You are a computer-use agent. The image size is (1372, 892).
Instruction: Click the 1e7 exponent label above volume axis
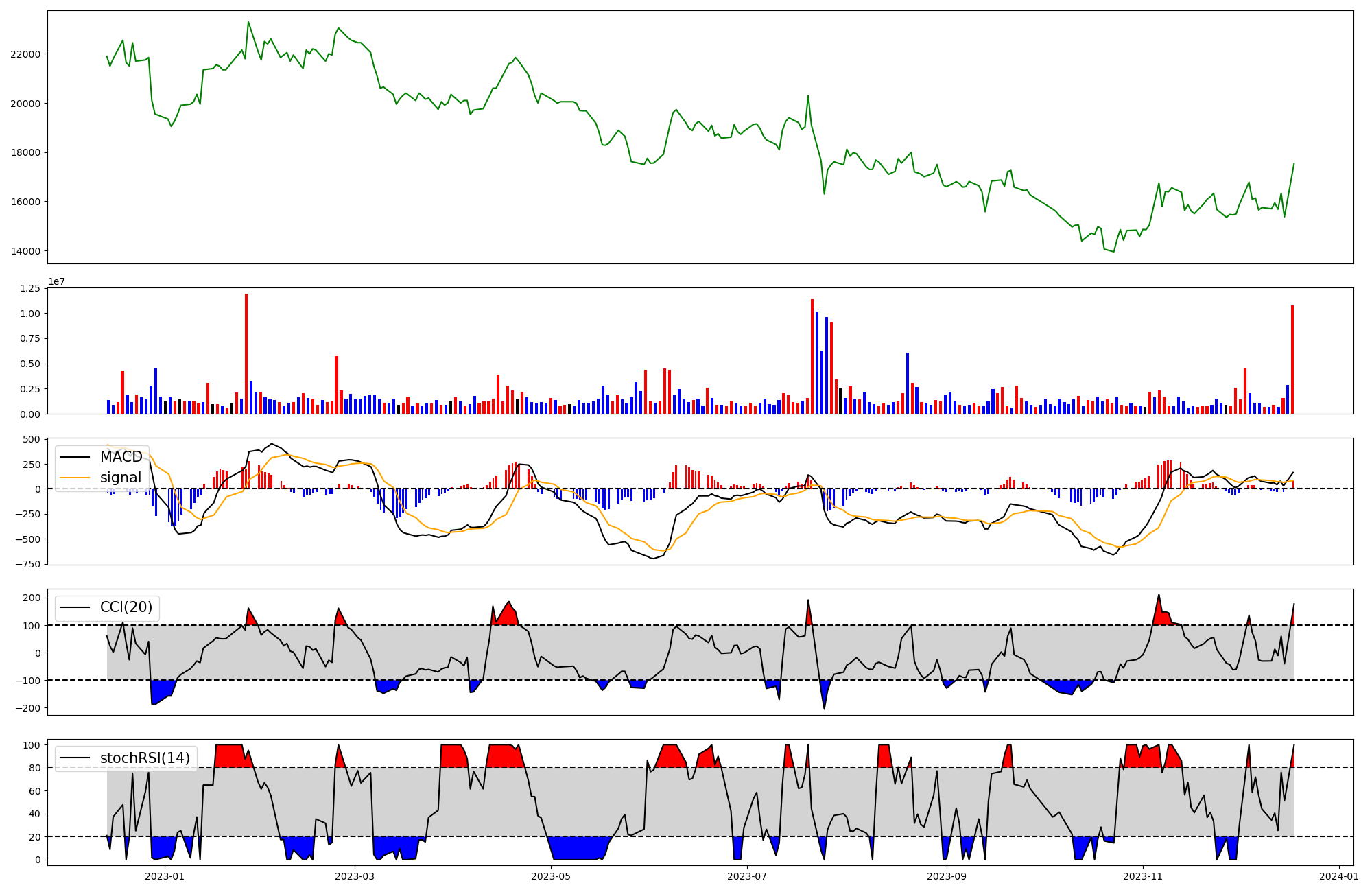(56, 281)
